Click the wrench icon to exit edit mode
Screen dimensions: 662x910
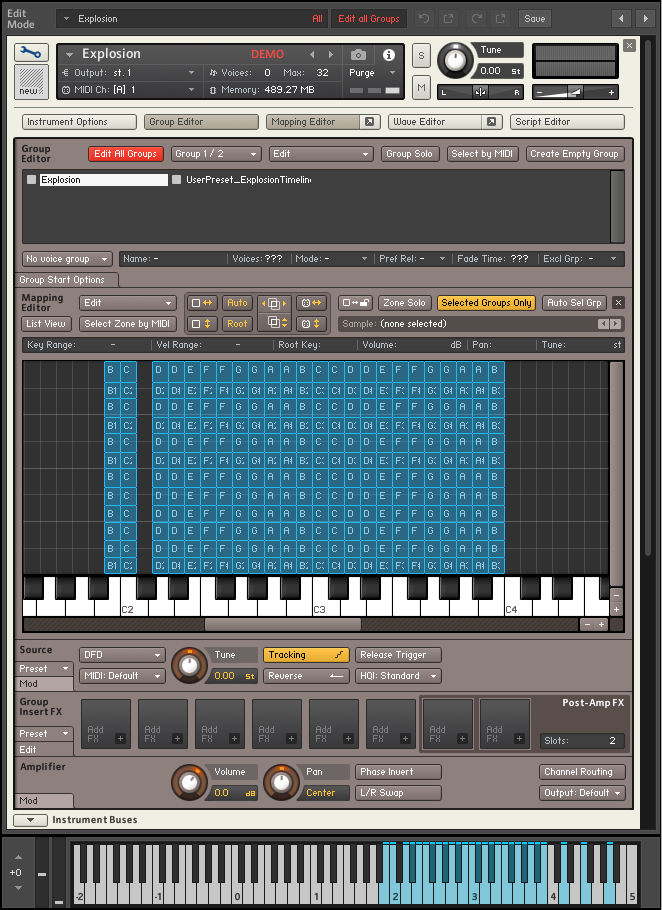pos(31,52)
